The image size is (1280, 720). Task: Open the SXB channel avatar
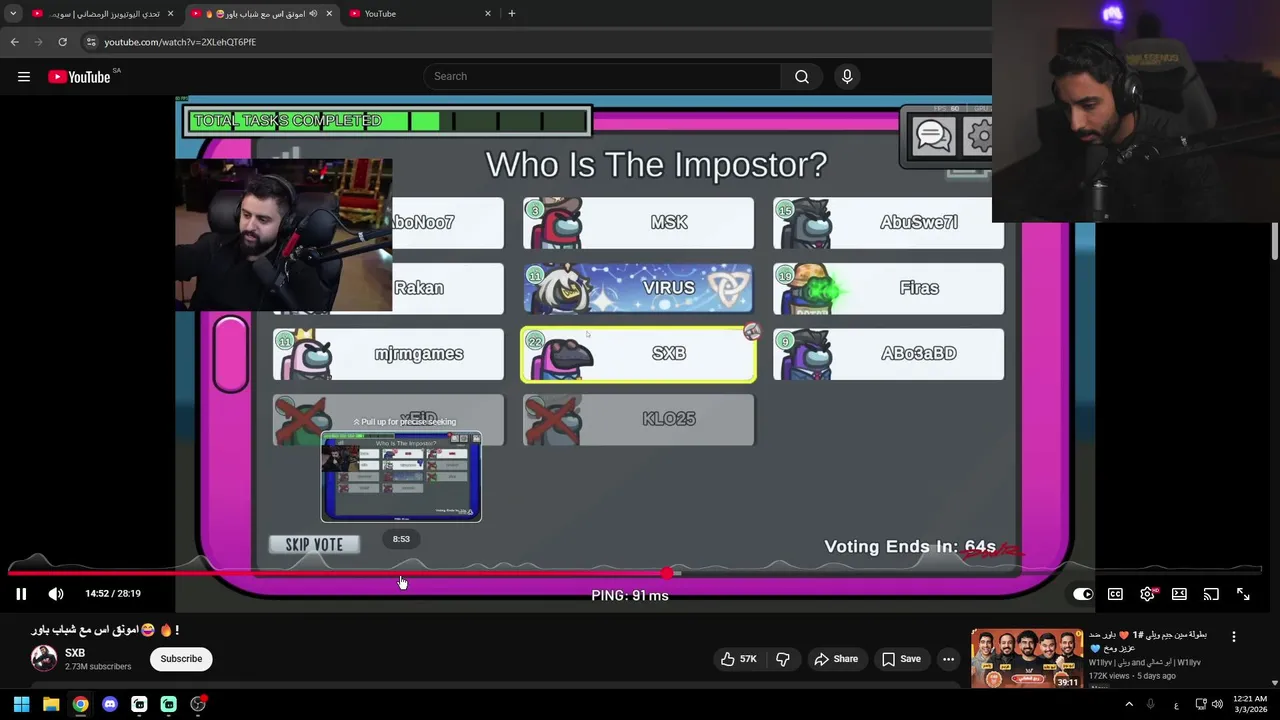(x=44, y=658)
